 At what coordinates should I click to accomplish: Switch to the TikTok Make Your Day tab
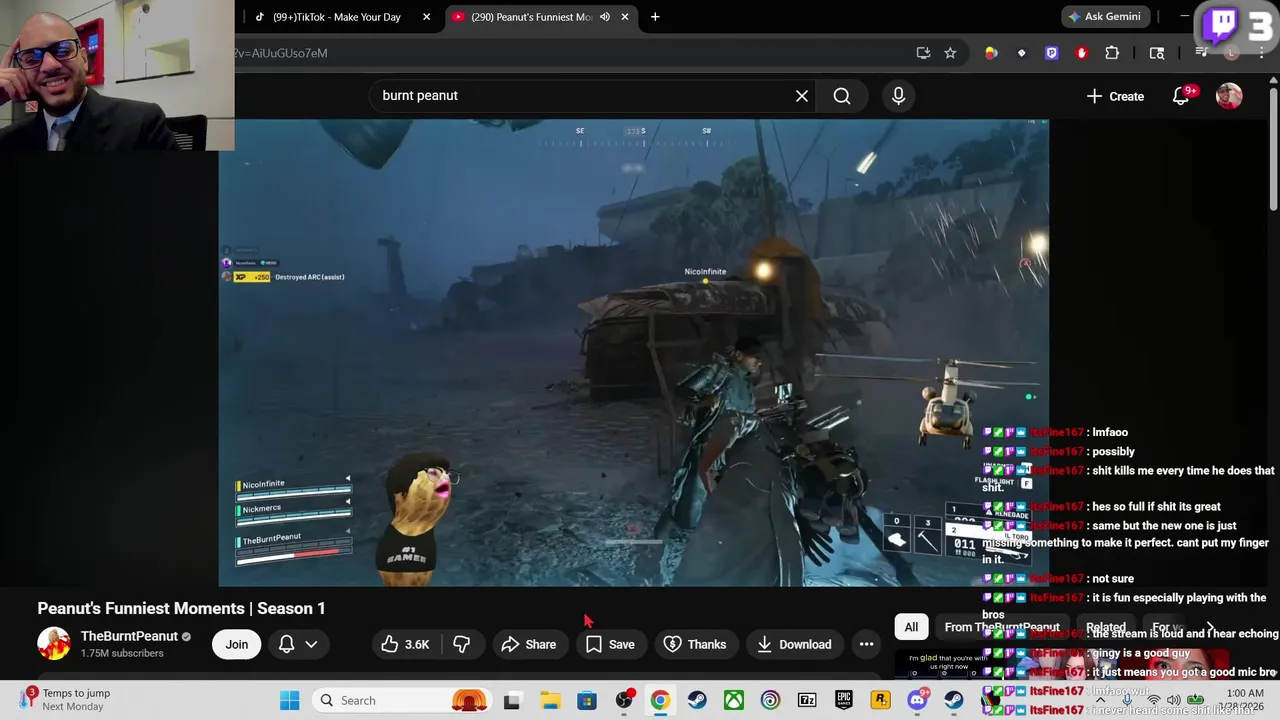click(336, 17)
